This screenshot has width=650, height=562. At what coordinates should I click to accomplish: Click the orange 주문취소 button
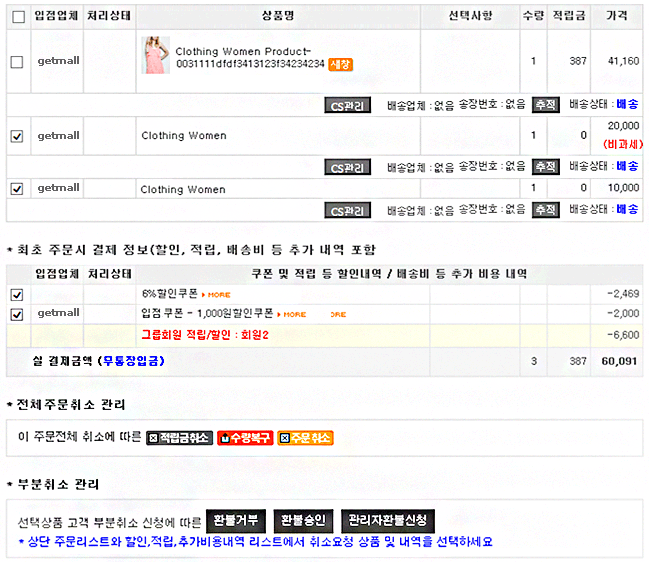pos(305,438)
